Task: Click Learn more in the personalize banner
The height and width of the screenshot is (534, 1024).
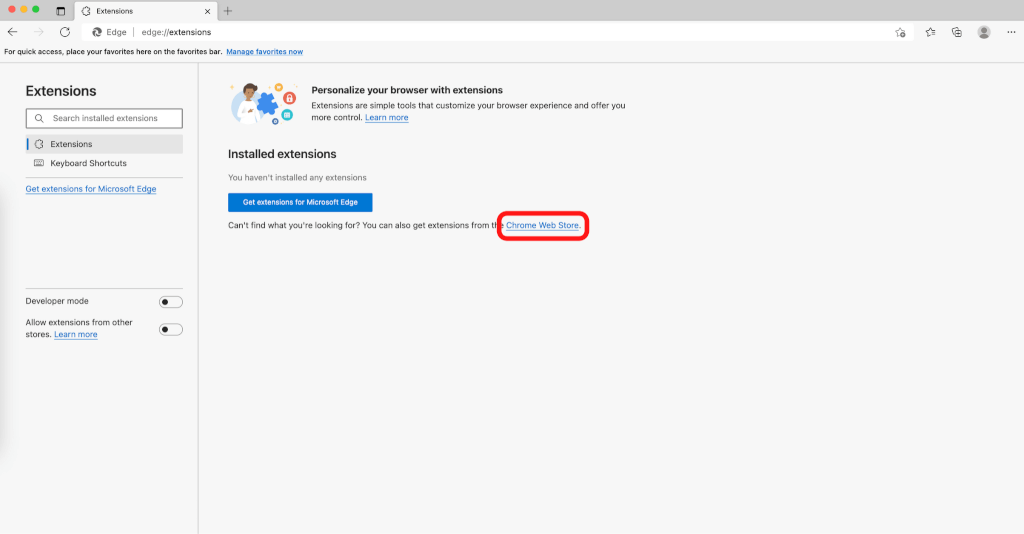Action: [x=386, y=118]
